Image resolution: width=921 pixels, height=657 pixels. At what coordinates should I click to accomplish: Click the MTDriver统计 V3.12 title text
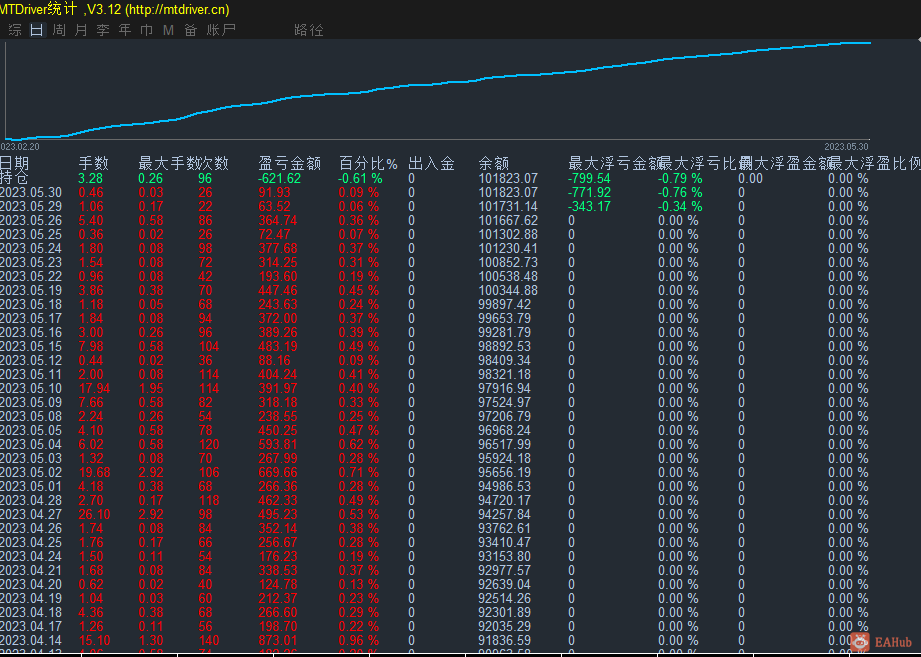point(115,9)
